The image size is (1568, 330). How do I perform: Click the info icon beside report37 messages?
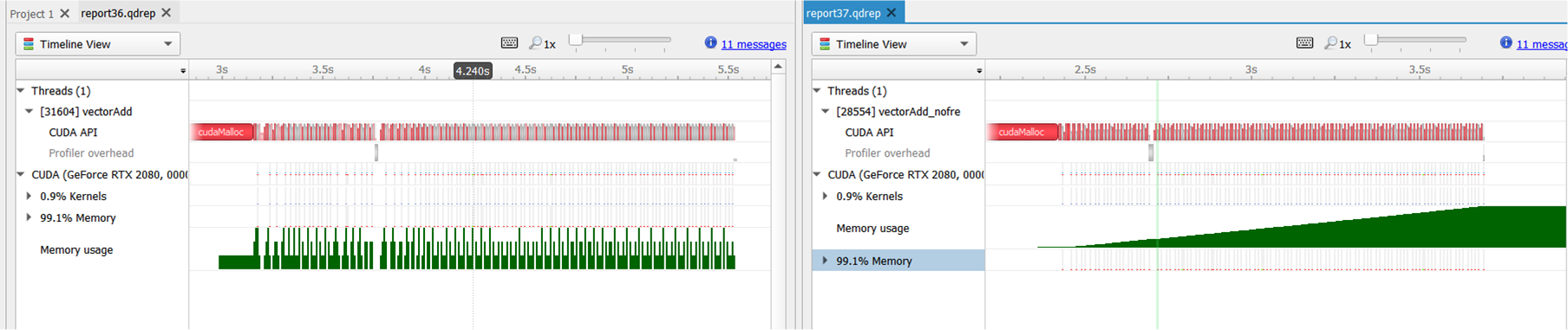[x=1506, y=42]
